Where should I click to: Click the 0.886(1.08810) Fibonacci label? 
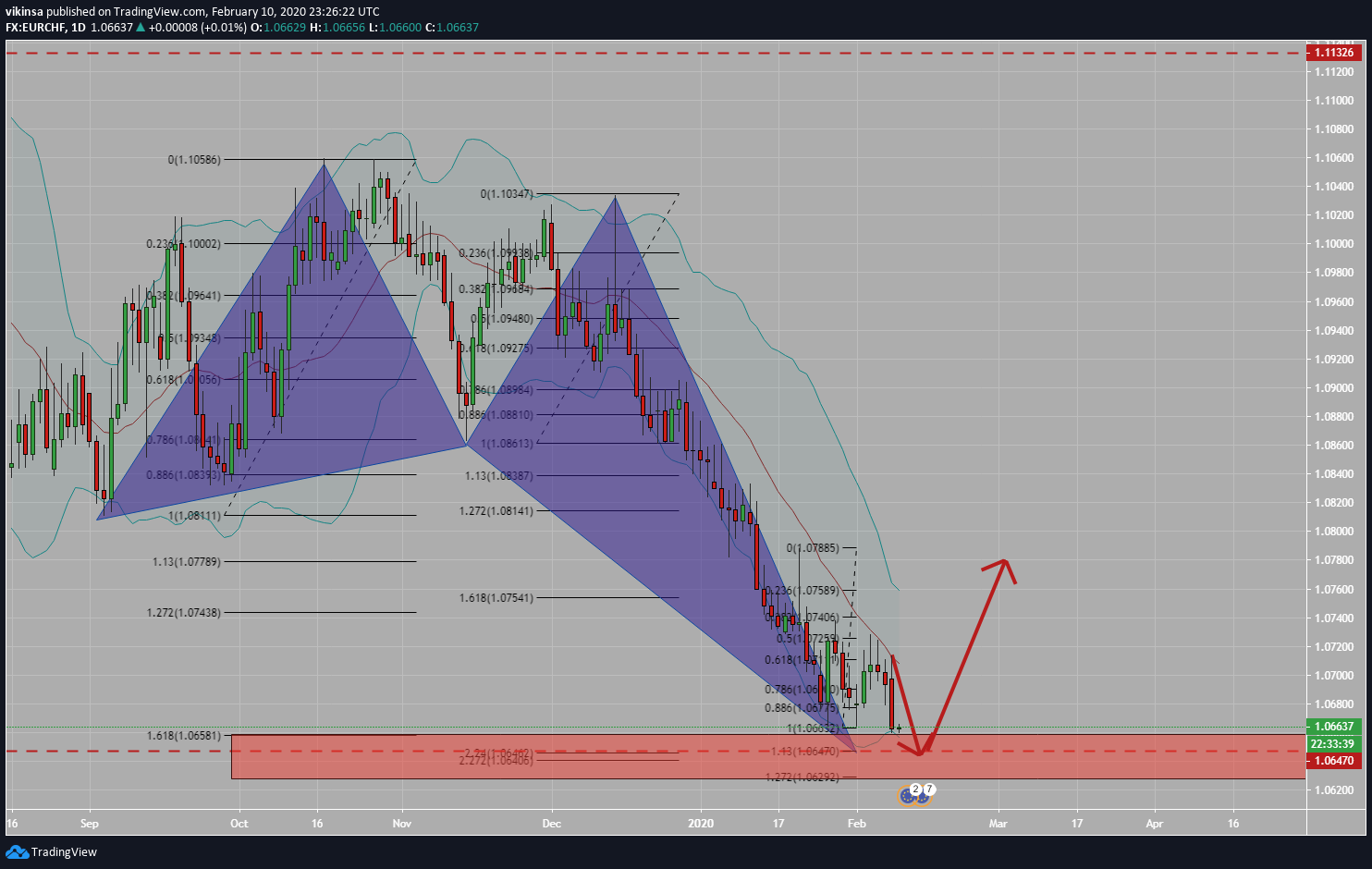(x=496, y=414)
